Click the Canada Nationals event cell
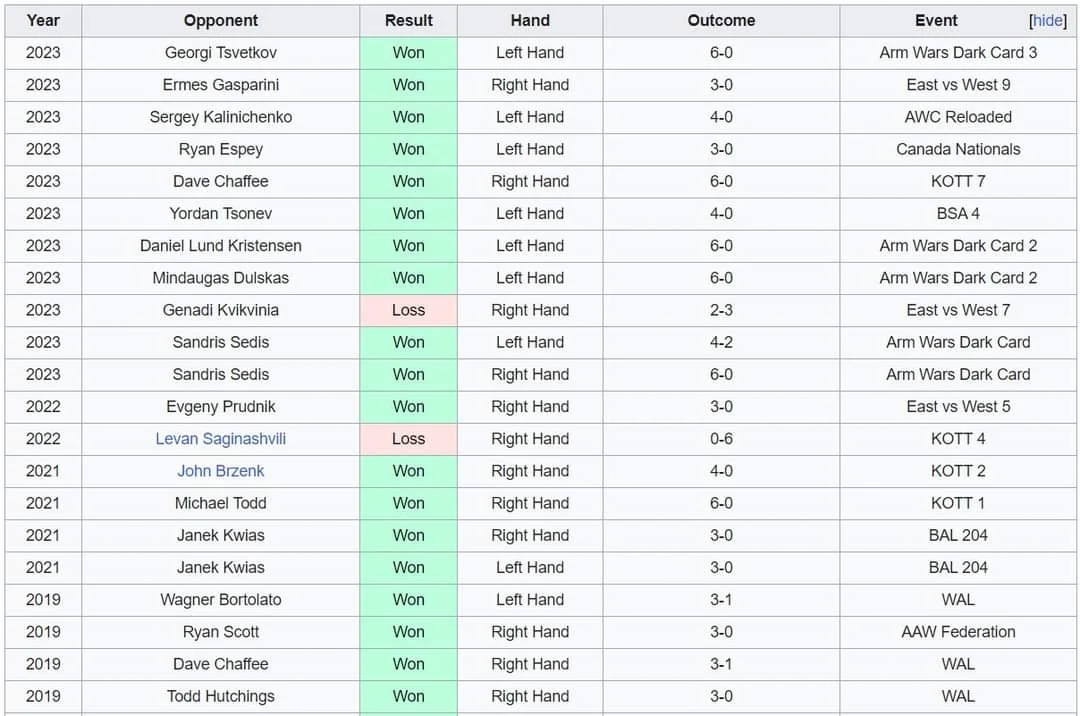This screenshot has height=716, width=1080. [x=957, y=149]
